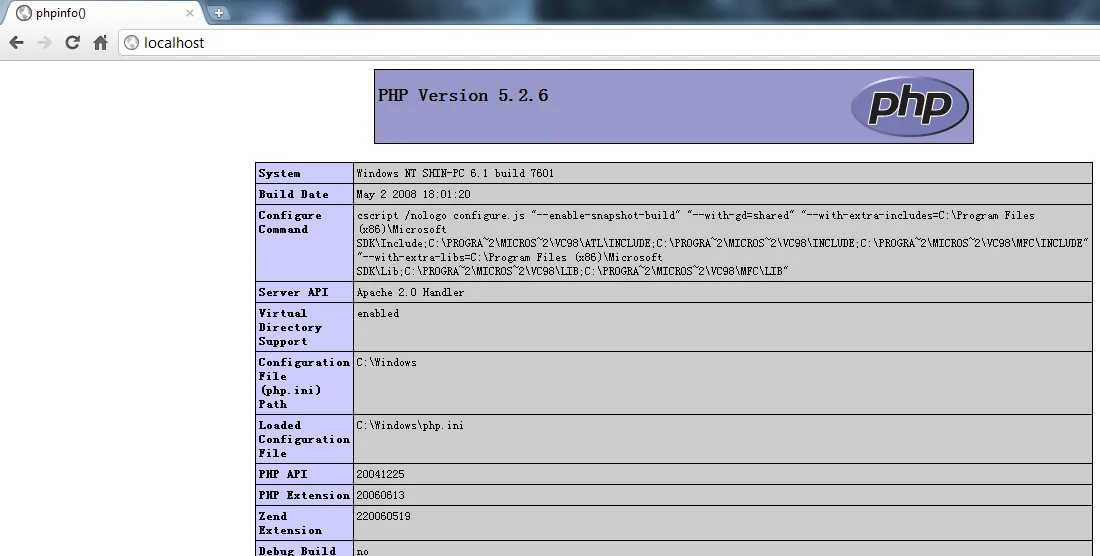Click the browser Forward arrow
Image resolution: width=1100 pixels, height=556 pixels.
44,43
